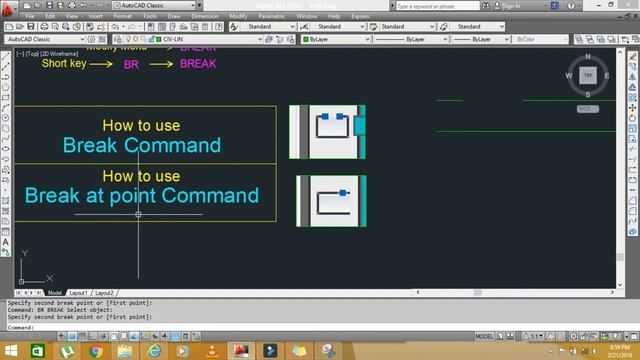Open the text style Standard dropdown
Image resolution: width=640 pixels, height=360 pixels.
coord(292,27)
